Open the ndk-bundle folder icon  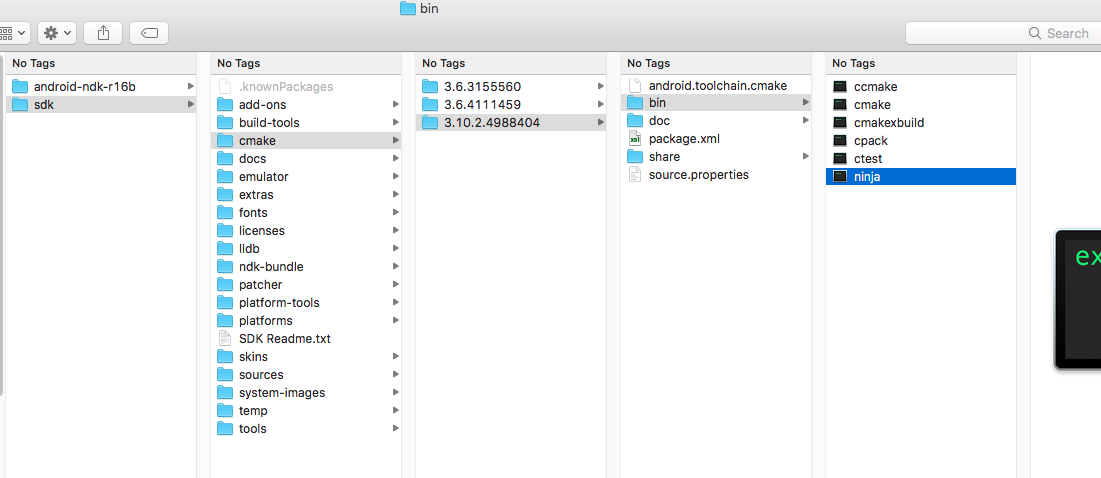225,267
